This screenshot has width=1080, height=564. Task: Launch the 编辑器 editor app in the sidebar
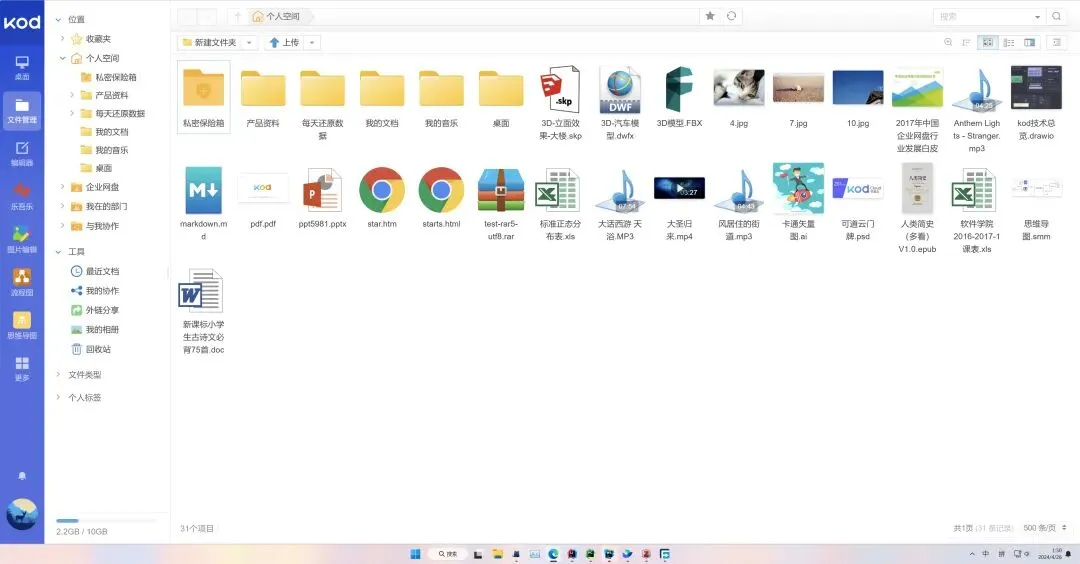coord(22,154)
